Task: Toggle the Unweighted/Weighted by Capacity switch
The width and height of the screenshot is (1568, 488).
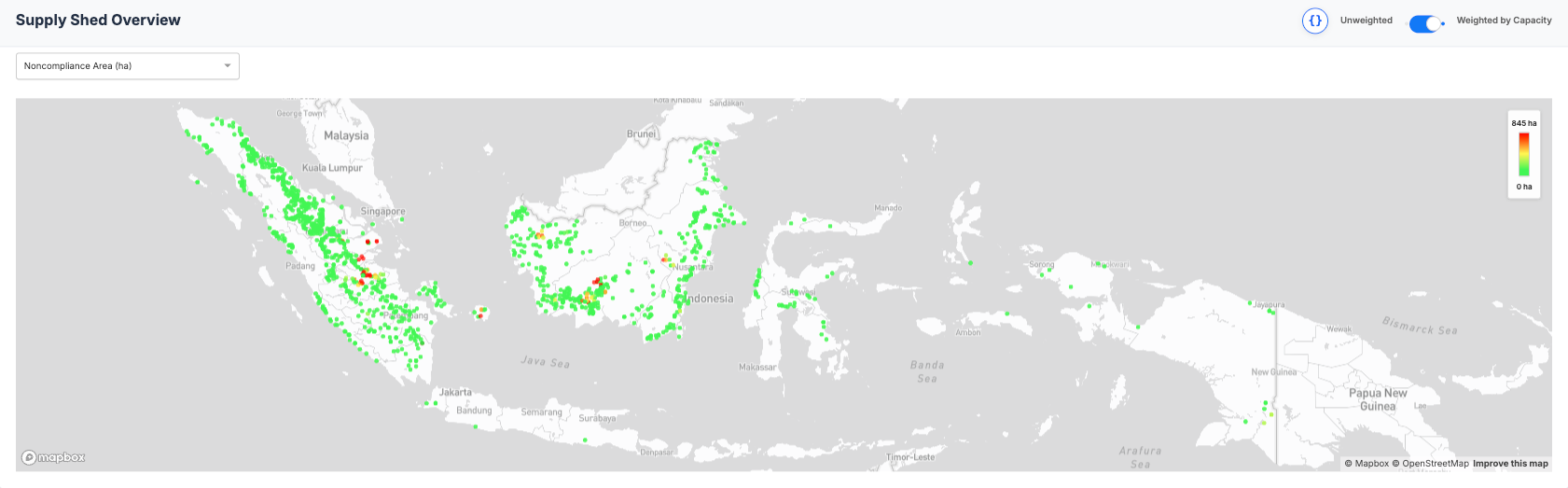Action: (1426, 24)
